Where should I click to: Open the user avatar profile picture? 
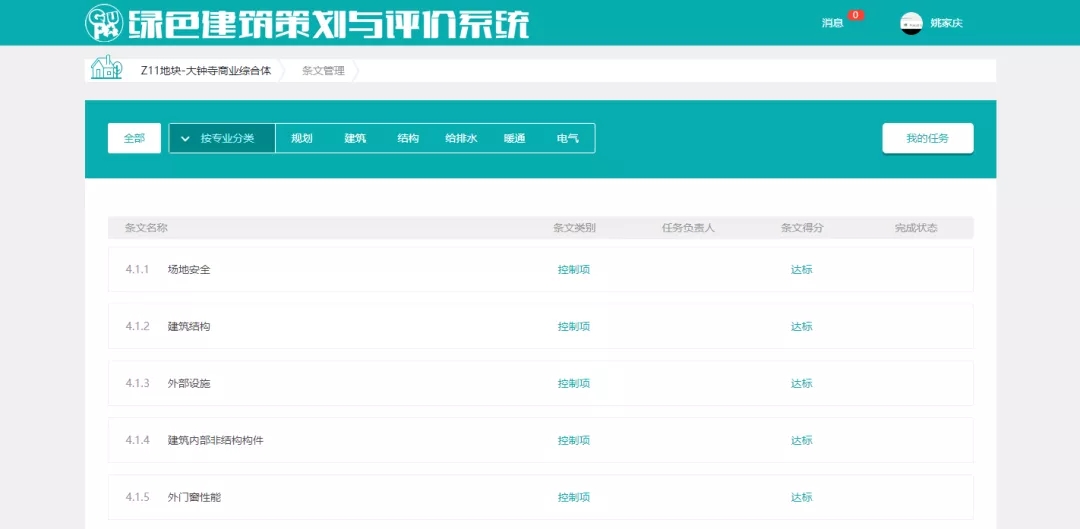[x=911, y=23]
